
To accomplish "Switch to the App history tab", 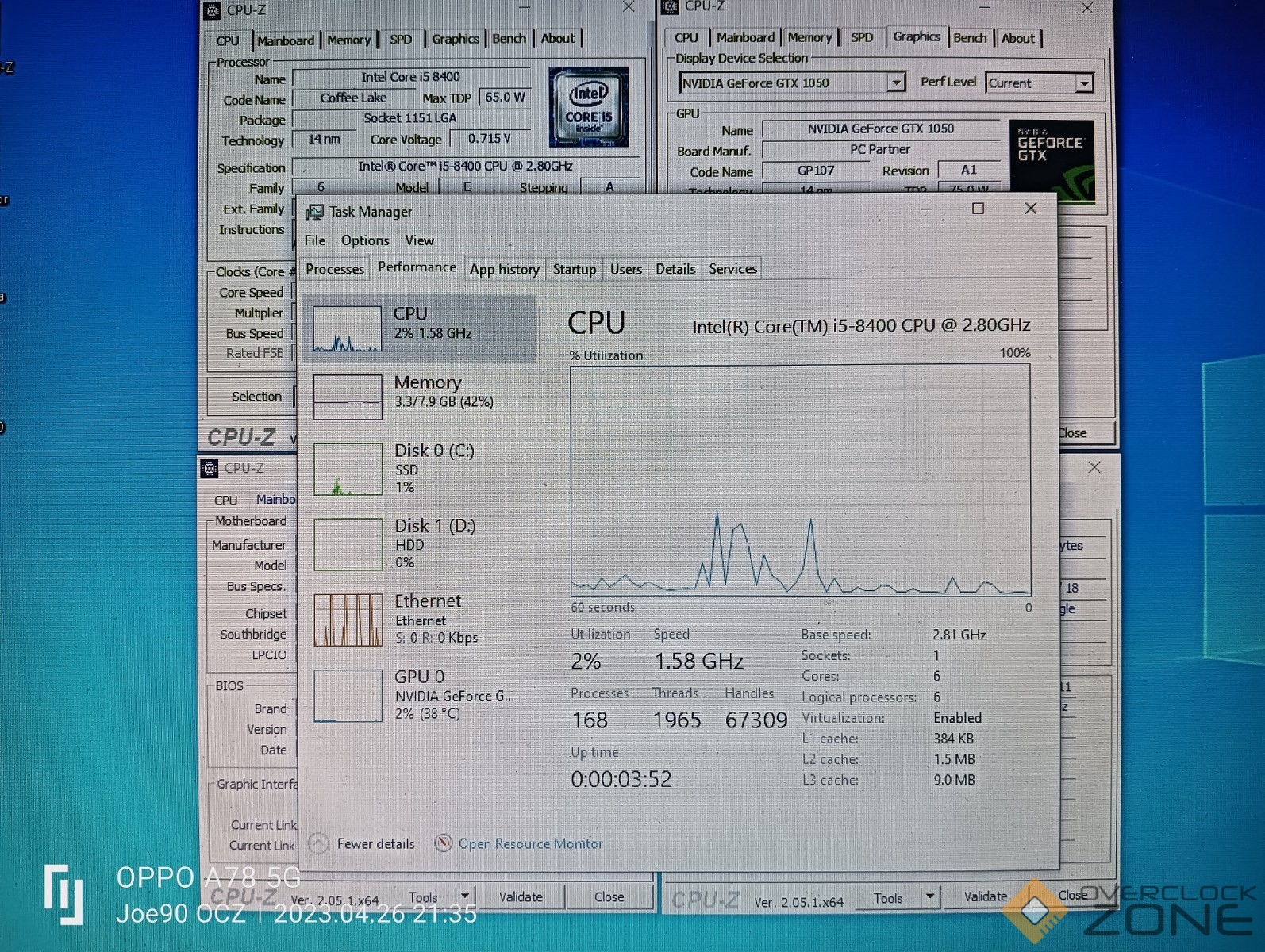I will click(x=505, y=269).
